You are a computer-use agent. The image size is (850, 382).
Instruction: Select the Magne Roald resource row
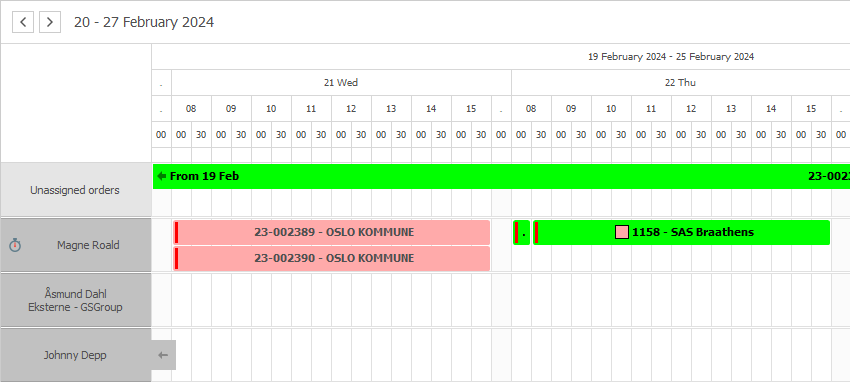(75, 245)
